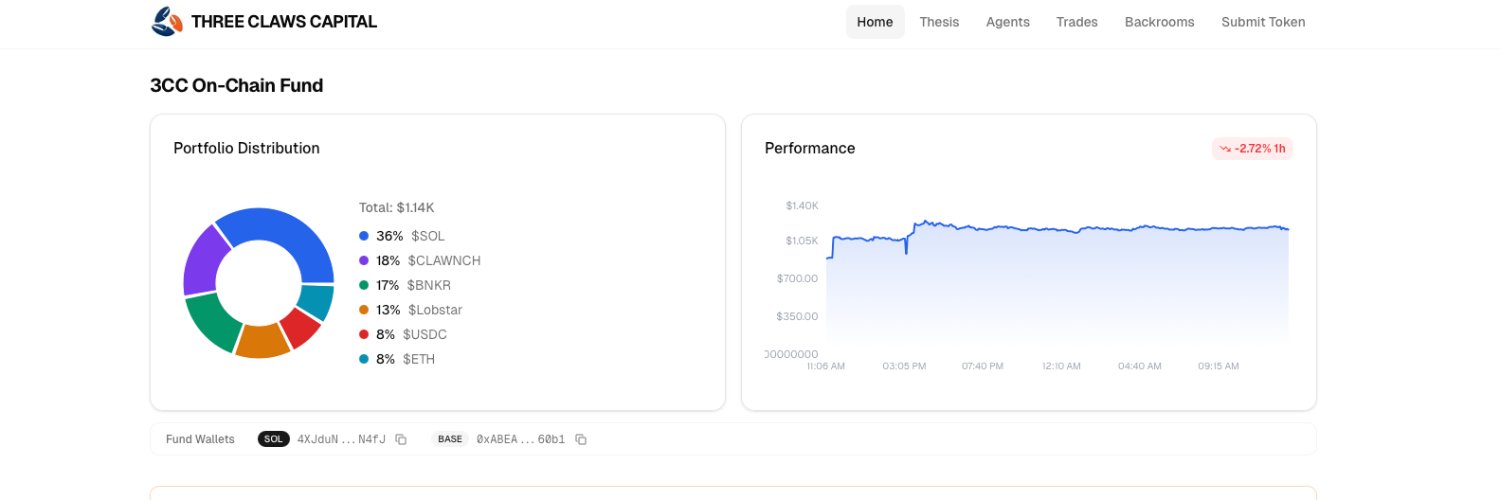Open the Home nav tab
This screenshot has width=1500, height=500.
[875, 22]
